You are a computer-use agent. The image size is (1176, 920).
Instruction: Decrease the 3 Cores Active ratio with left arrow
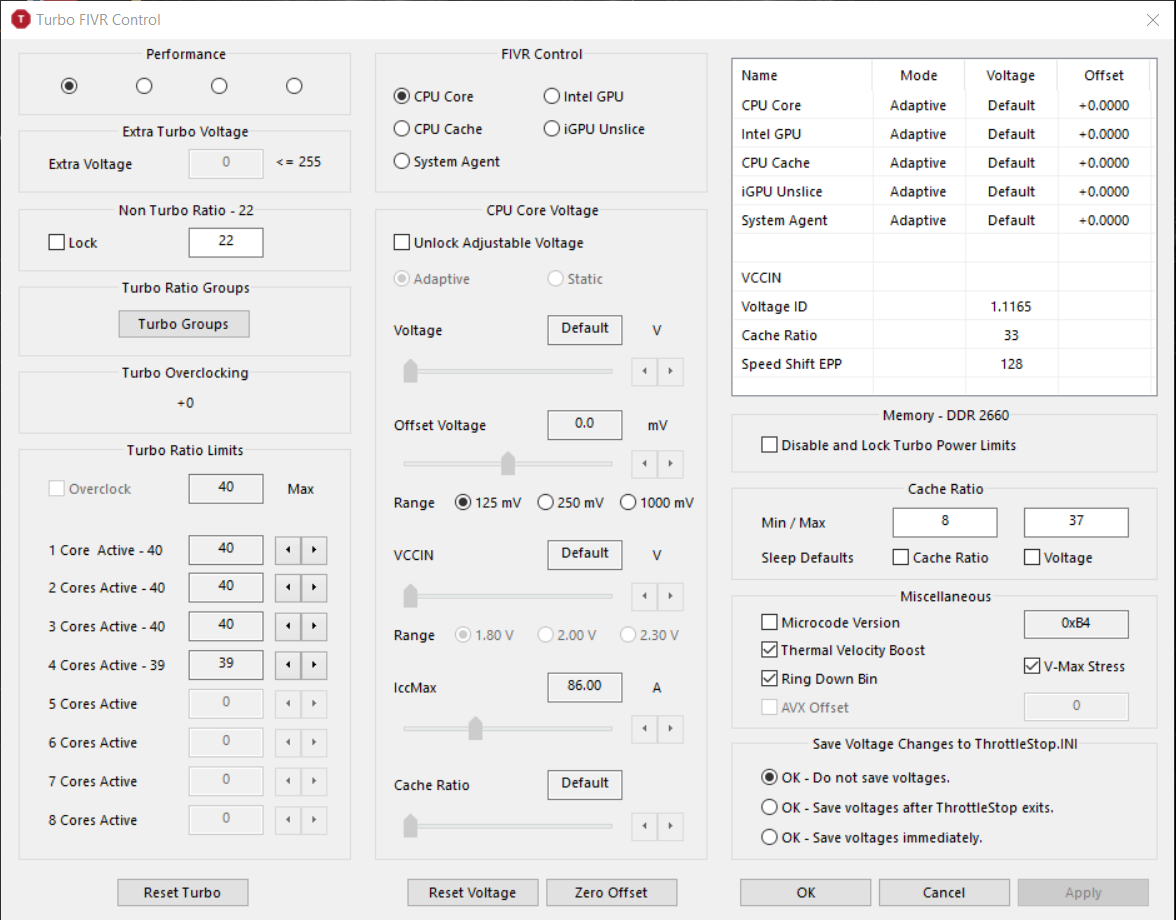(x=288, y=626)
